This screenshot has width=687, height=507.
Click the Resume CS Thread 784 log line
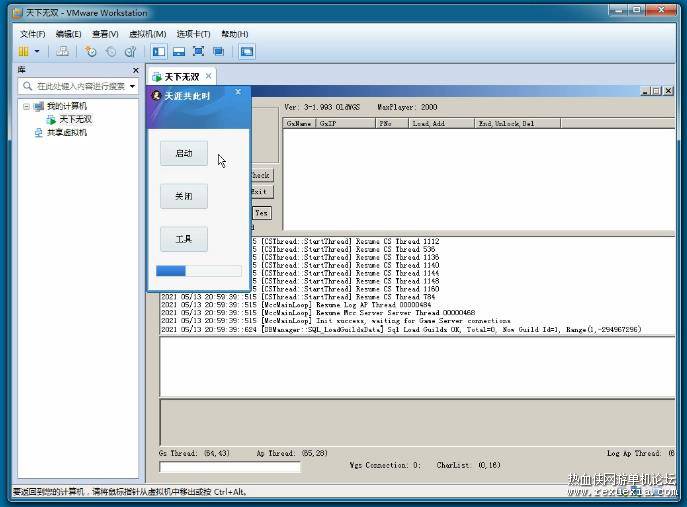click(298, 297)
